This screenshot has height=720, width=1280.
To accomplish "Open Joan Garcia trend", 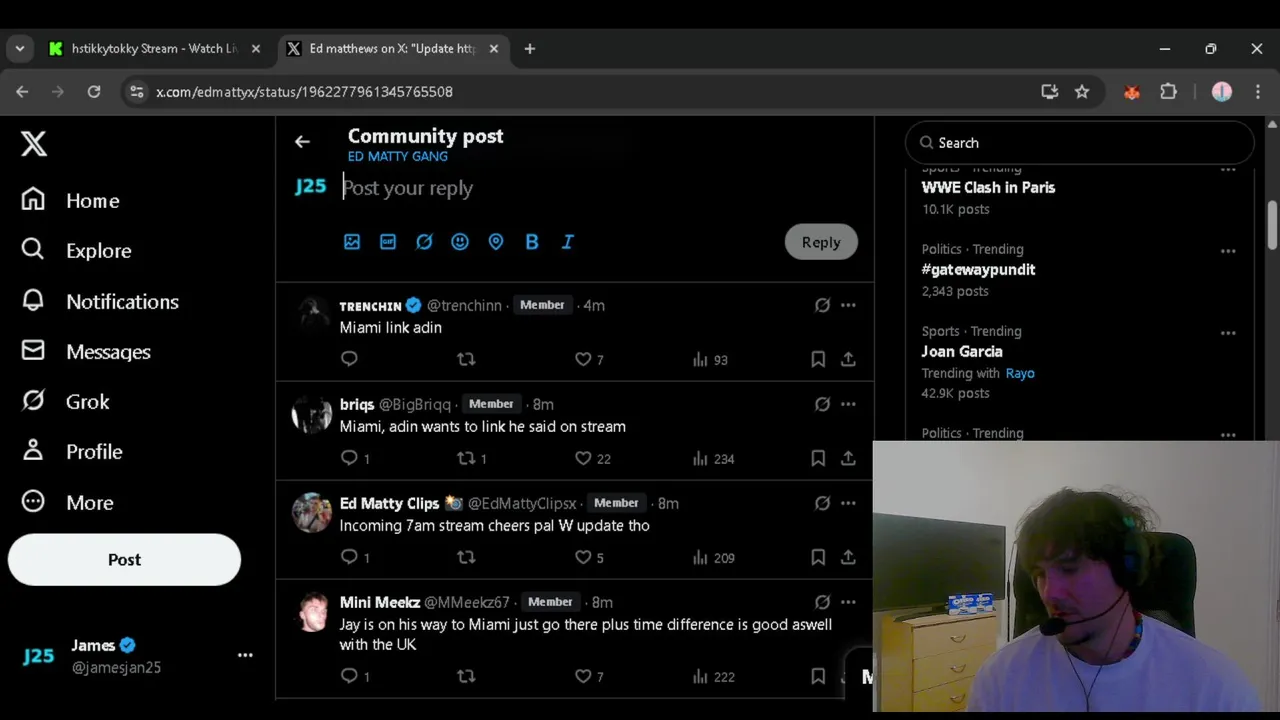I will coord(961,351).
